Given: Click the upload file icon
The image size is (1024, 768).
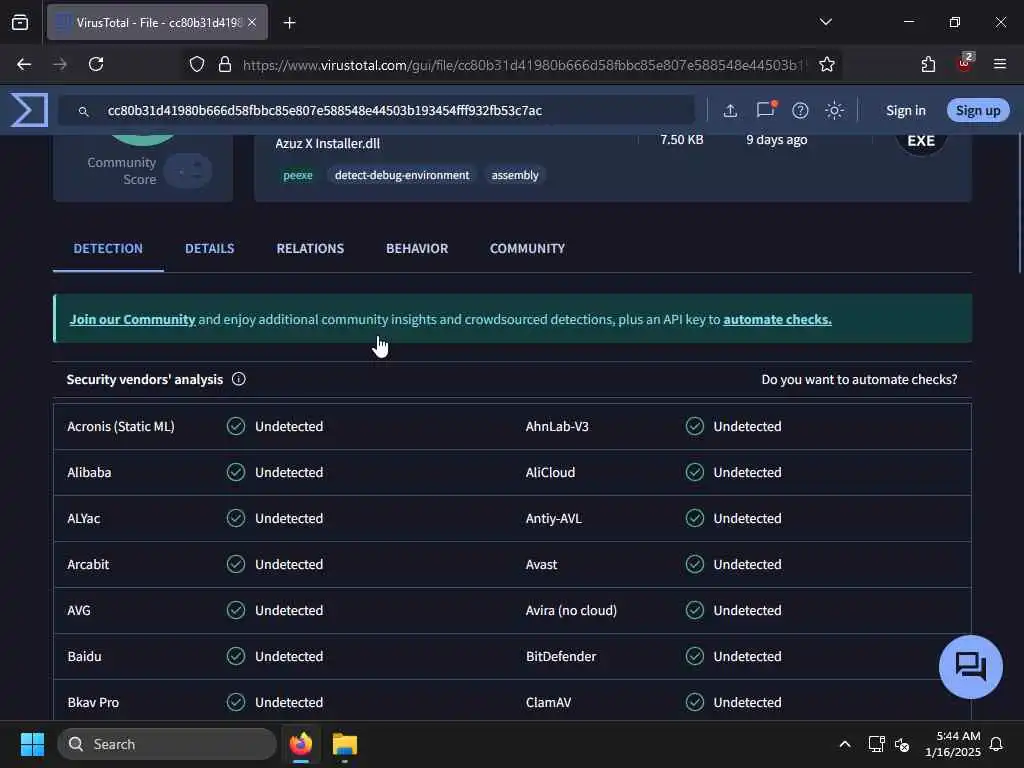Looking at the screenshot, I should [730, 110].
